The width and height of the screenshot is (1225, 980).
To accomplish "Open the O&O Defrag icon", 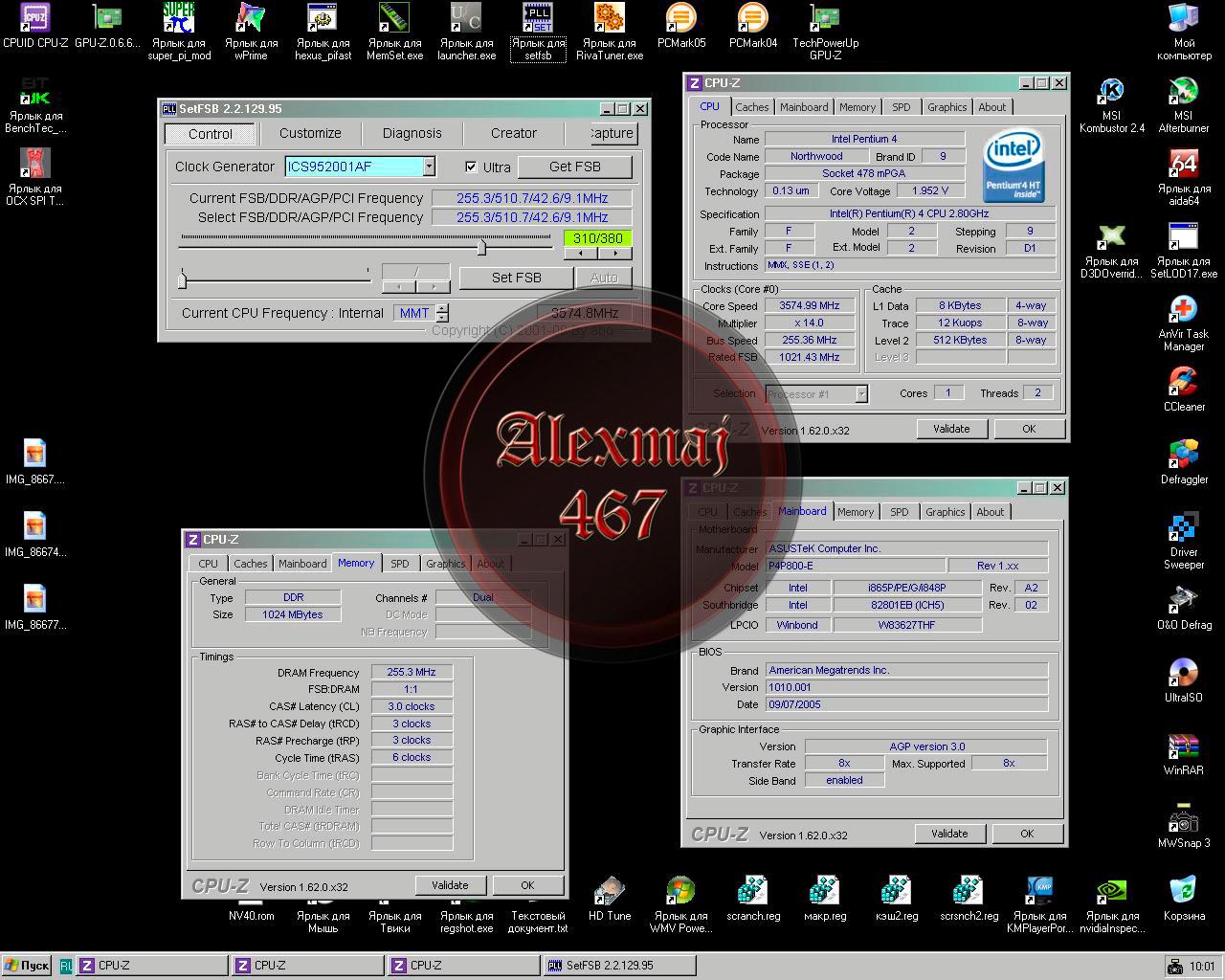I will click(1184, 600).
